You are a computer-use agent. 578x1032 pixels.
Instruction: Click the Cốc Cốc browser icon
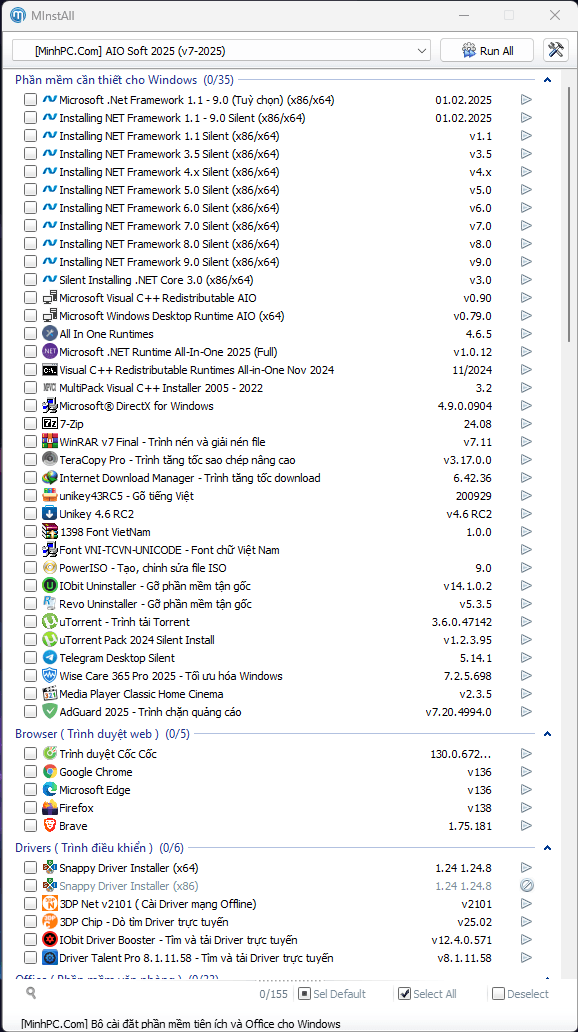tap(49, 754)
